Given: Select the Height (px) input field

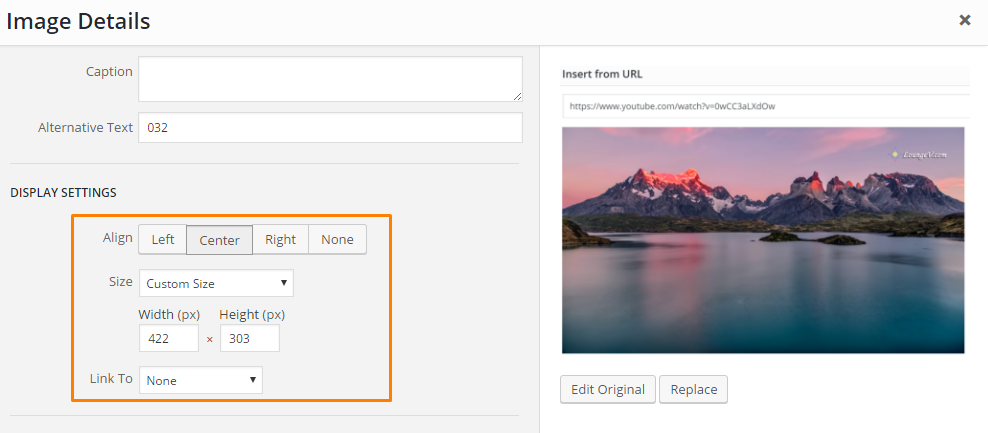Looking at the screenshot, I should 249,339.
